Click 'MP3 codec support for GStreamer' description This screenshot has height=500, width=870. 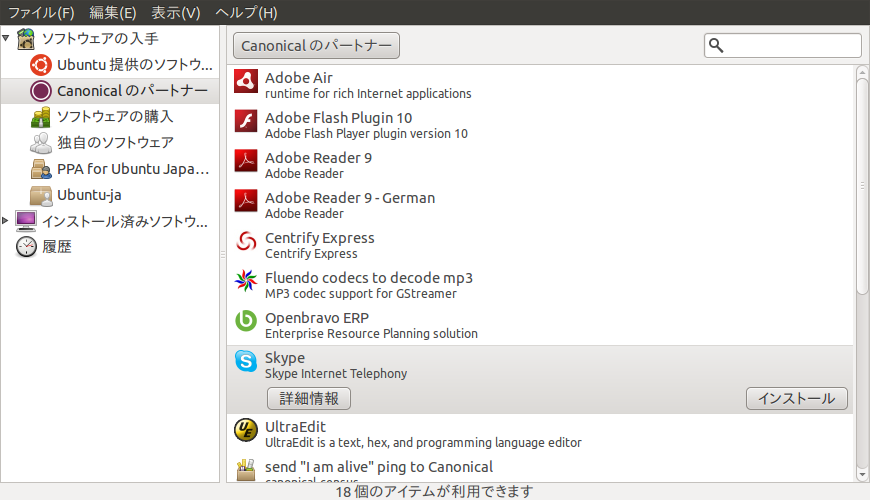(361, 294)
